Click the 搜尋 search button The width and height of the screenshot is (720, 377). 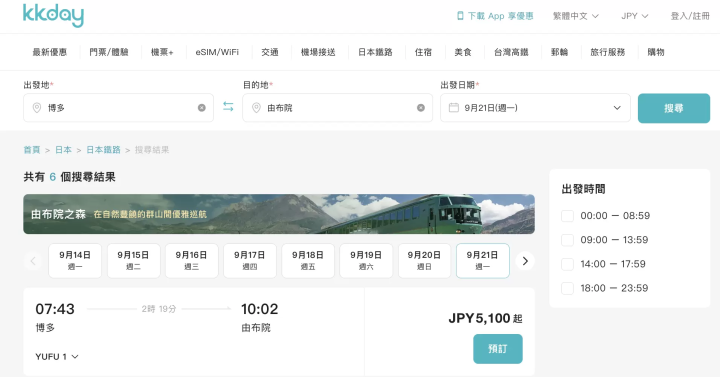point(674,108)
